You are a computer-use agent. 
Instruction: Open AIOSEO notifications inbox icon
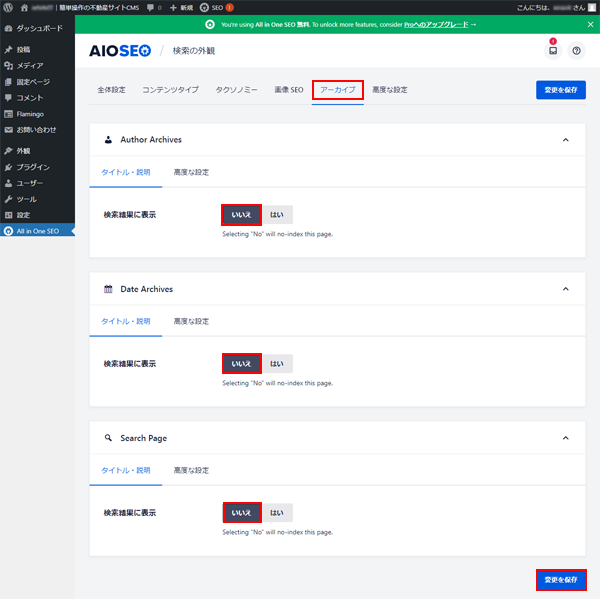click(x=553, y=51)
